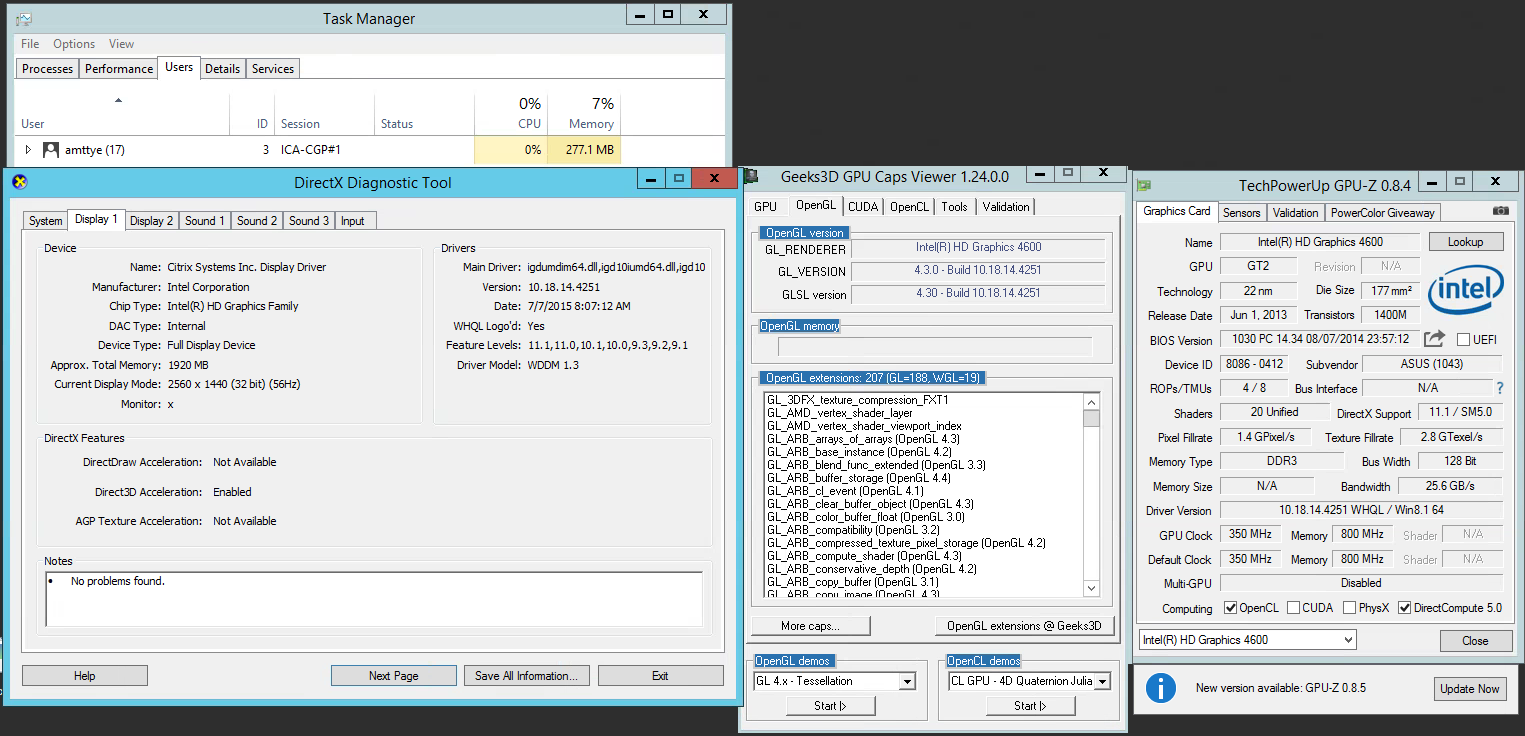Screen dimensions: 1525x736
Task: Open the OpenCL demos dropdown showing 4D Quaternion Julia
Action: (1029, 682)
